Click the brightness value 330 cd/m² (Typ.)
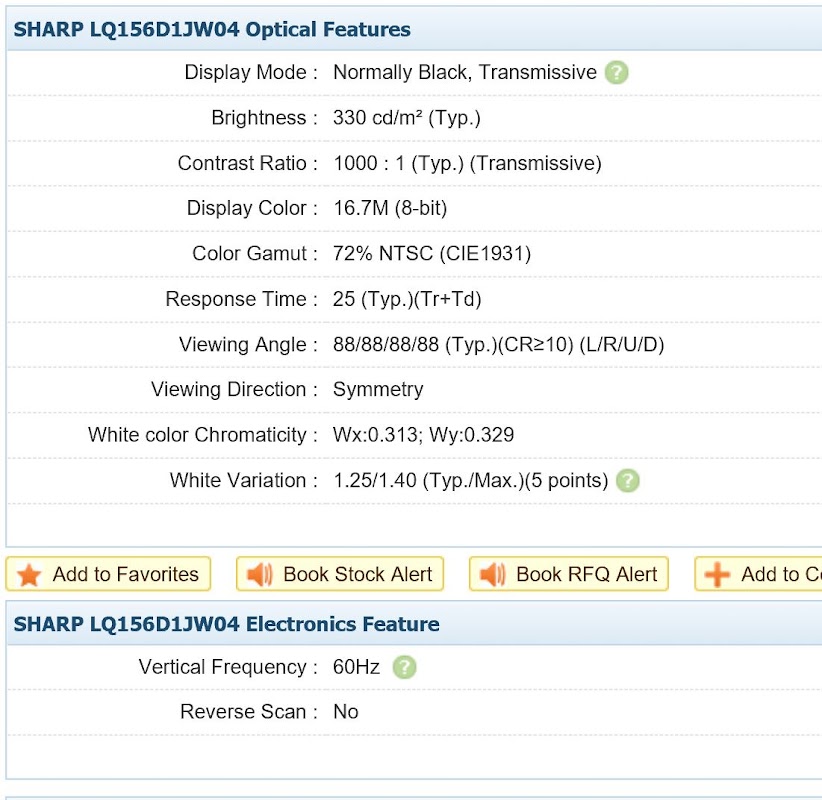822x800 pixels. coord(406,118)
